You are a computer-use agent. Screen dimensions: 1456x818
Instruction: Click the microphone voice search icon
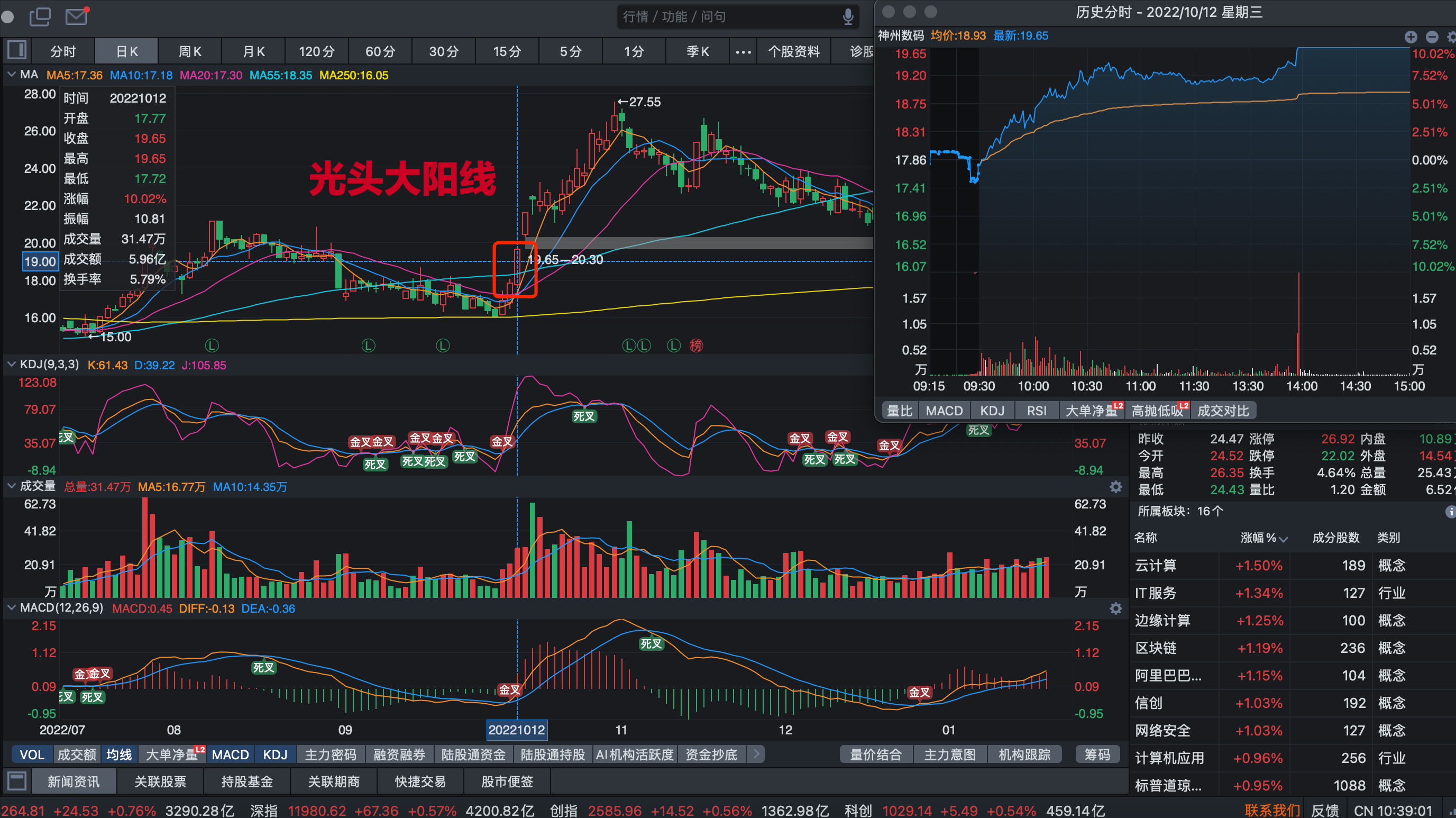[x=847, y=16]
